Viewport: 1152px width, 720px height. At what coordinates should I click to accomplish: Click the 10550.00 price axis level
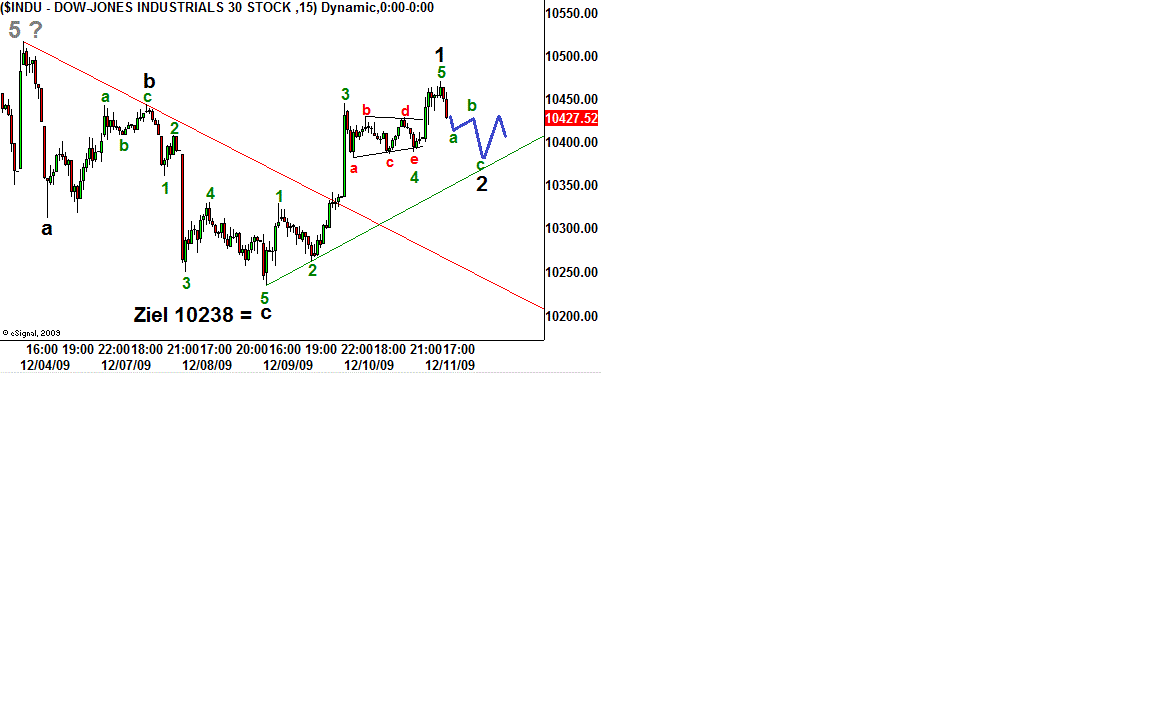571,14
